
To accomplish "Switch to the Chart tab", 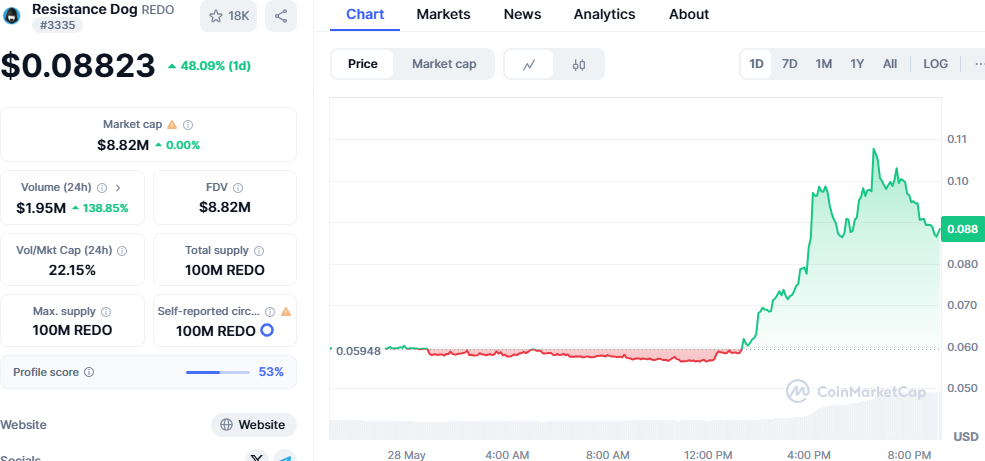I will click(364, 14).
